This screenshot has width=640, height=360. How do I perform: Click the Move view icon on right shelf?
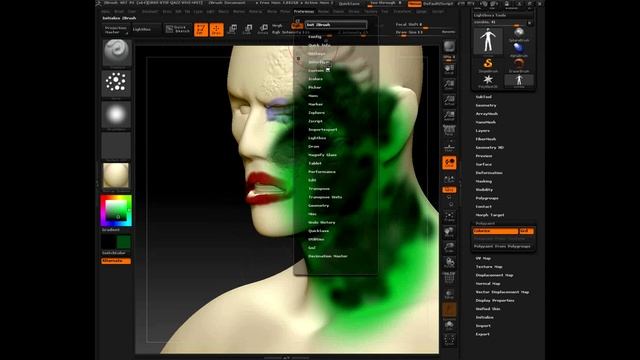click(449, 232)
